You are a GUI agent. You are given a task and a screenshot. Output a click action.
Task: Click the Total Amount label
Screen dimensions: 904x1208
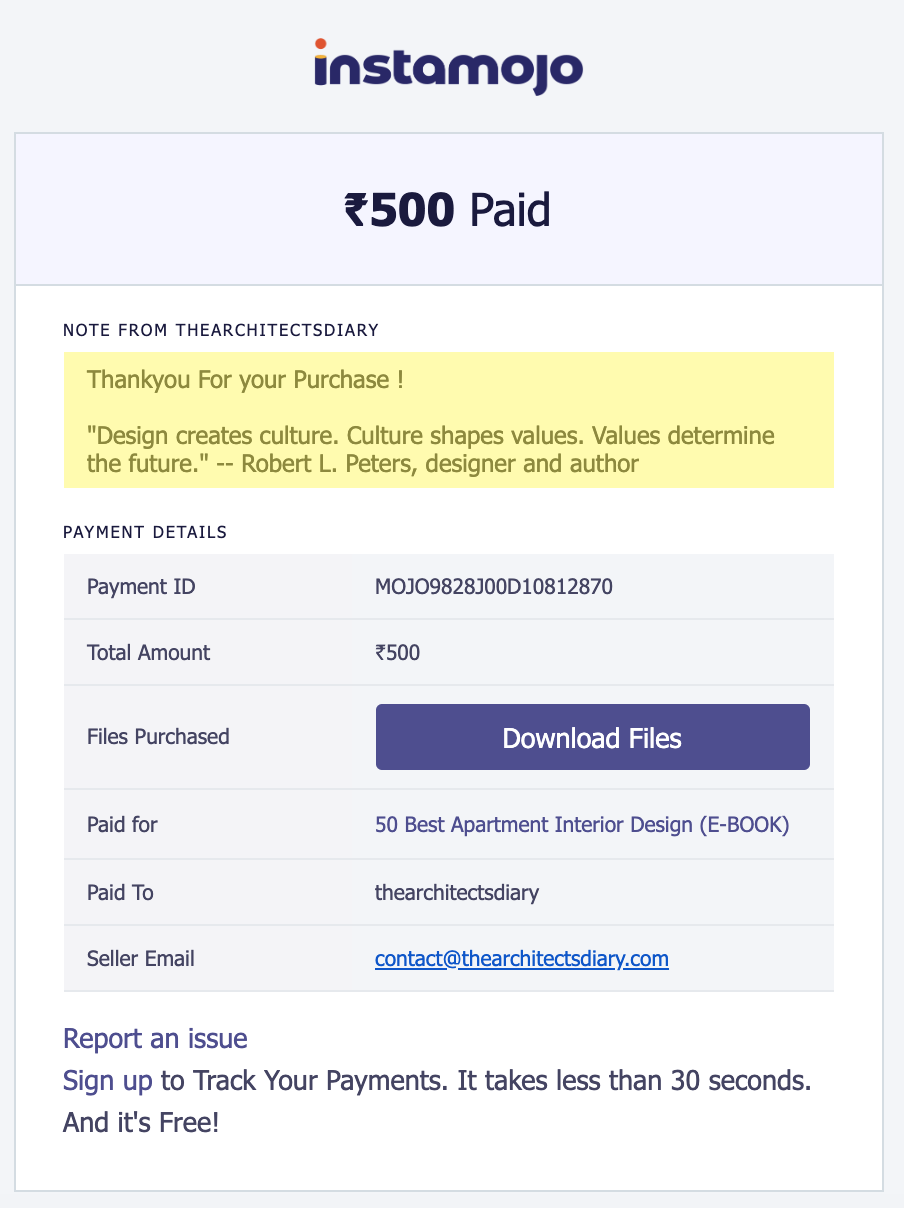[149, 653]
